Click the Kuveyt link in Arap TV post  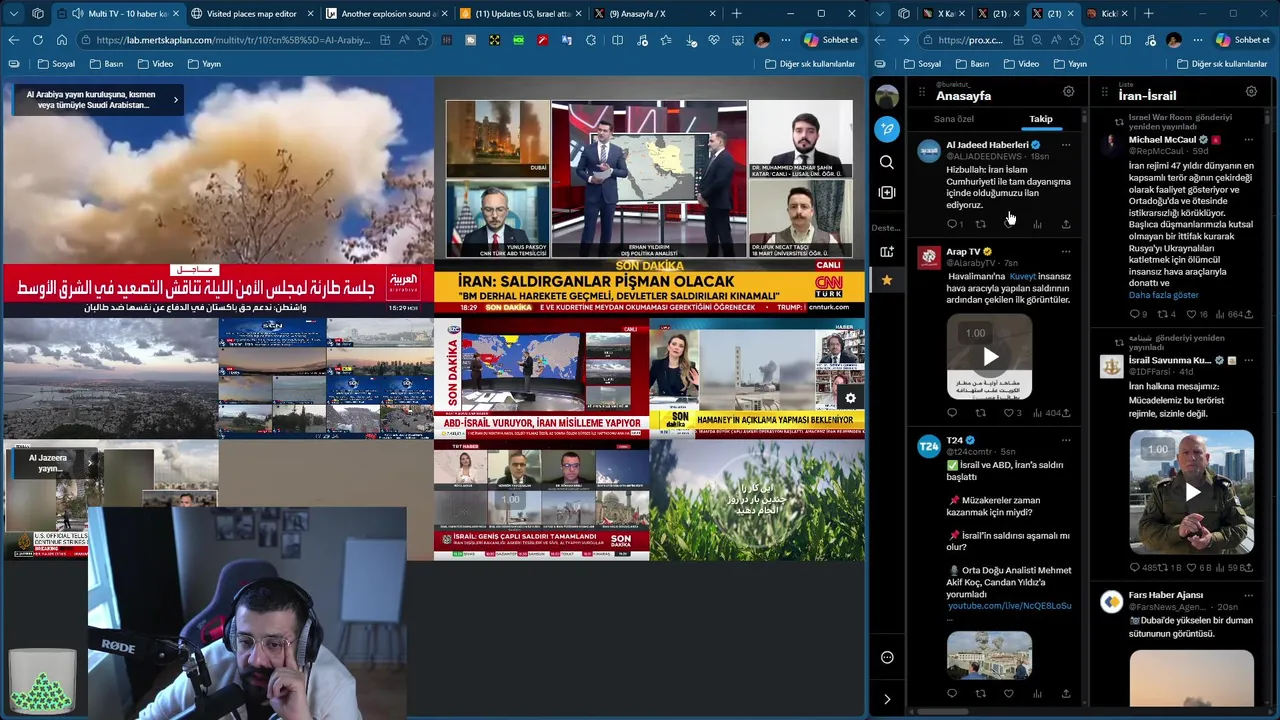(1022, 276)
